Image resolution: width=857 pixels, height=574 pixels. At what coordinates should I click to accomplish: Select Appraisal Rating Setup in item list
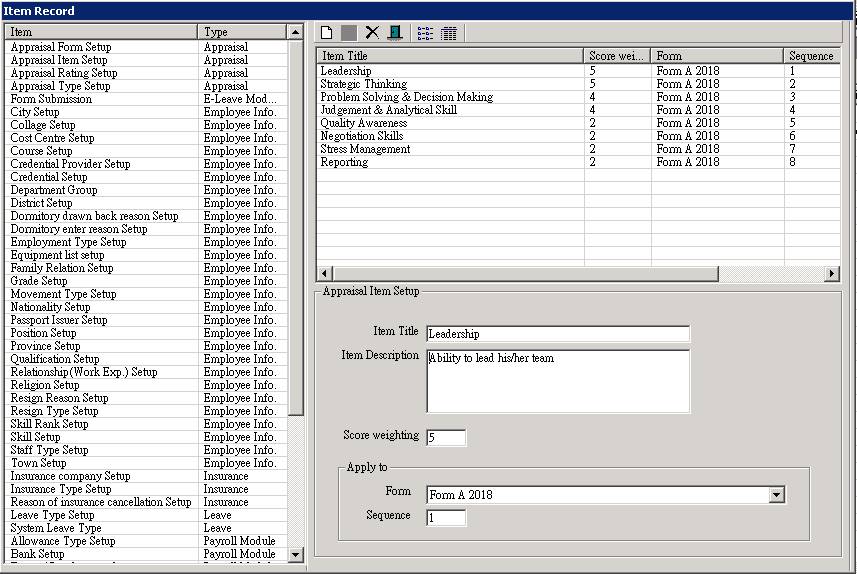[145, 73]
